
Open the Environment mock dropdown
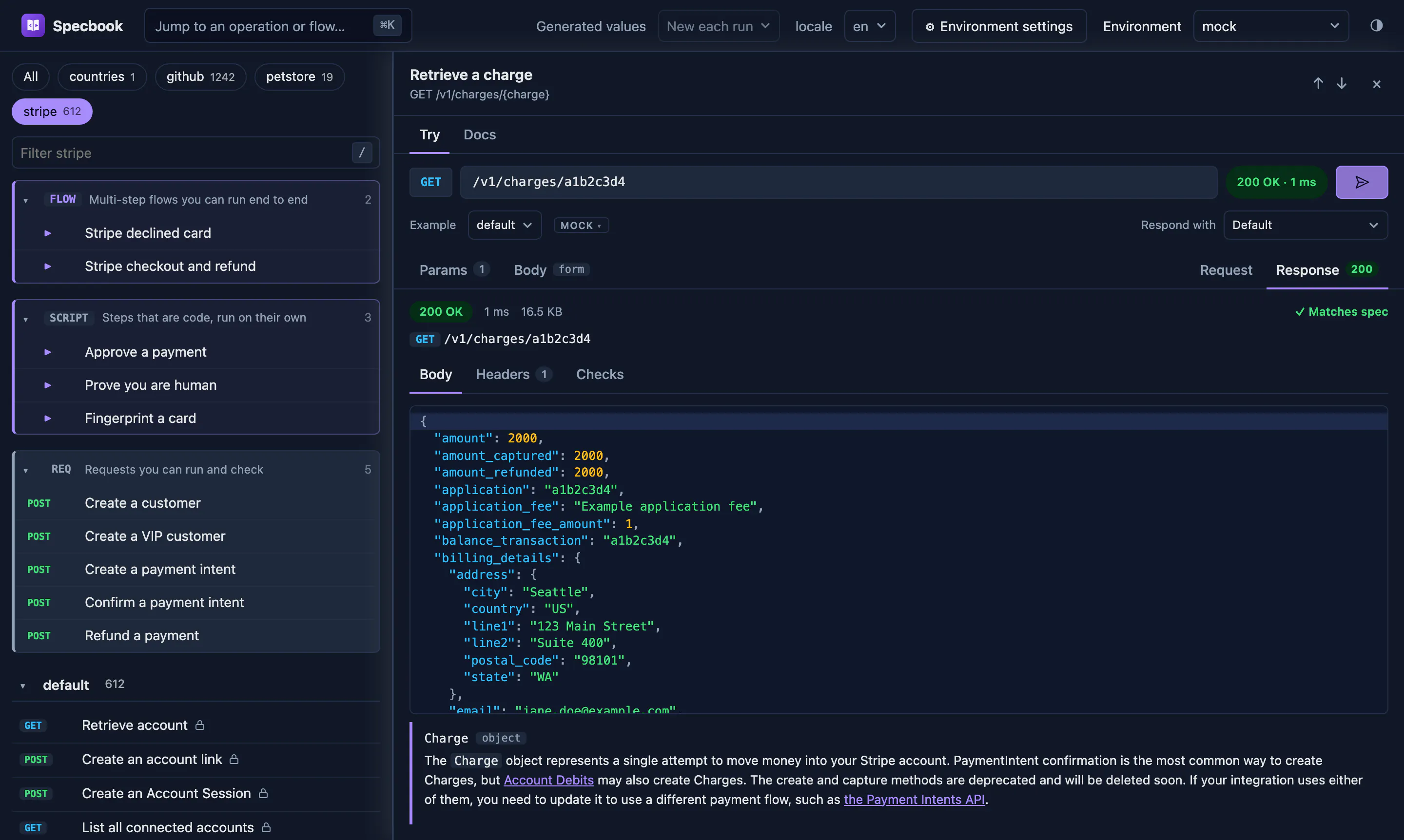pyautogui.click(x=1270, y=26)
